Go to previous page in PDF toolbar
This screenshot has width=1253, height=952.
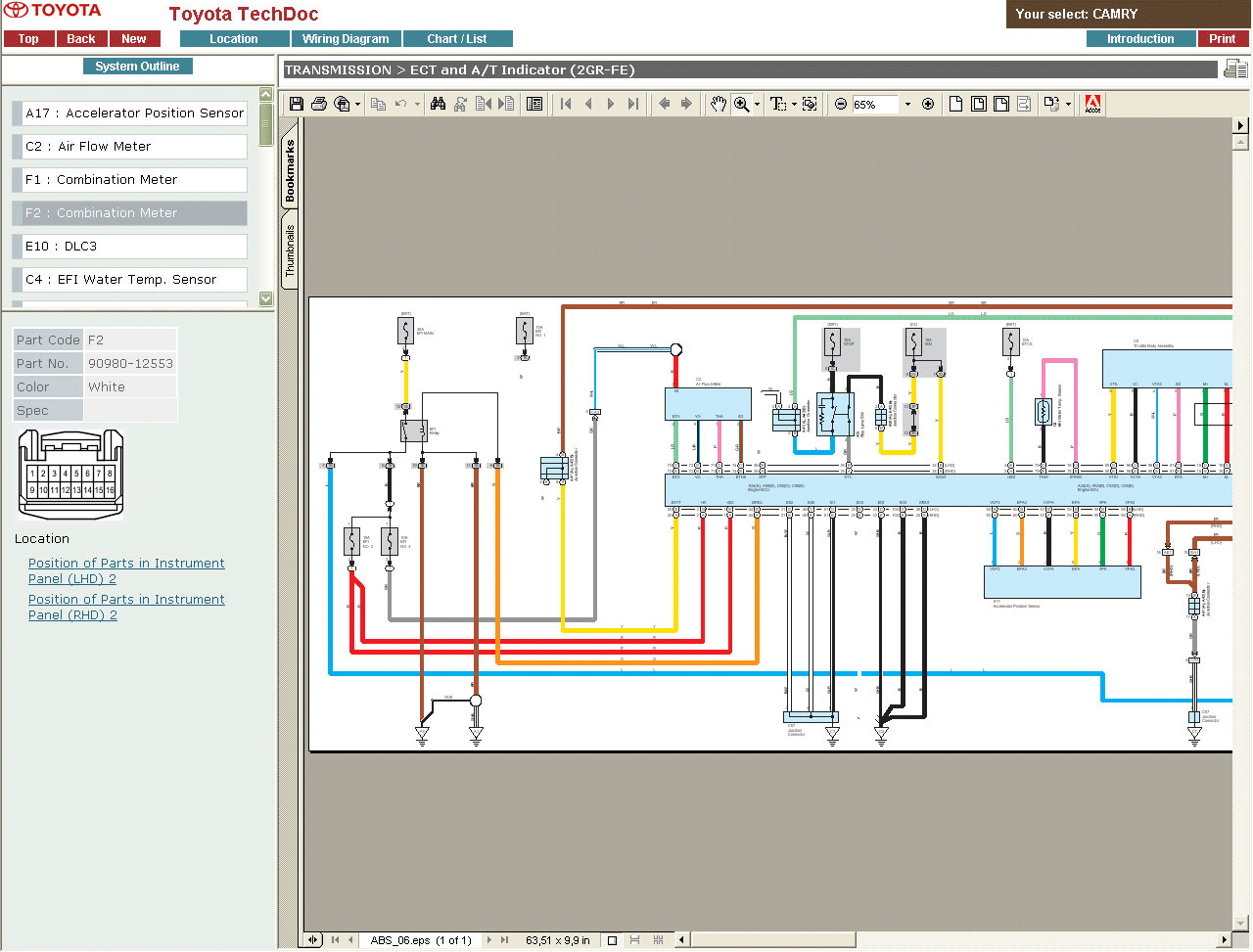click(x=588, y=104)
